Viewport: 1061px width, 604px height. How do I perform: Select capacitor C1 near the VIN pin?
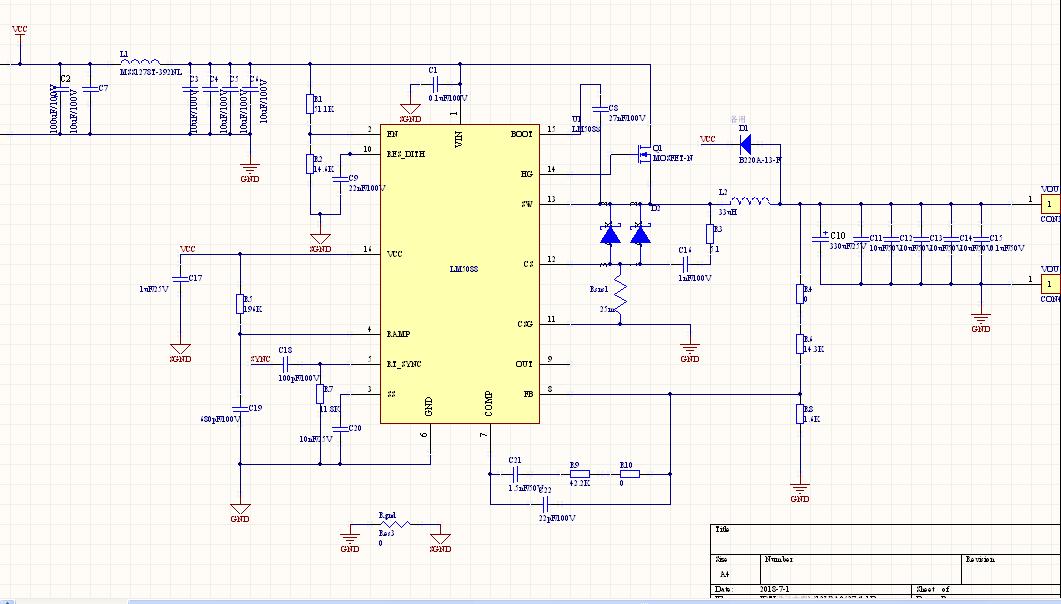tap(435, 84)
